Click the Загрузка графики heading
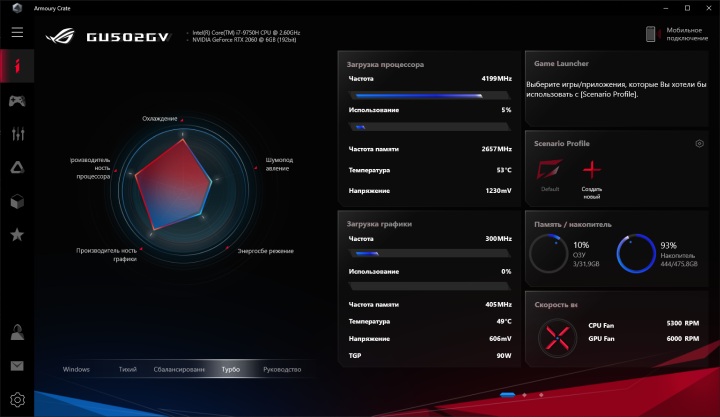Screen dimensions: 720x417 (x=379, y=224)
